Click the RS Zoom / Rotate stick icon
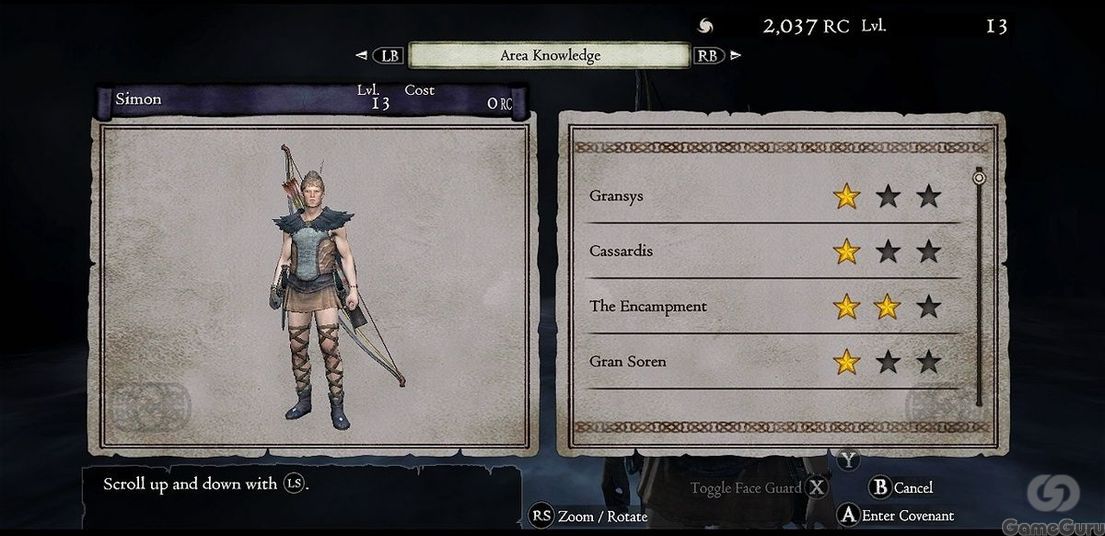Viewport: 1105px width, 536px height. point(541,516)
